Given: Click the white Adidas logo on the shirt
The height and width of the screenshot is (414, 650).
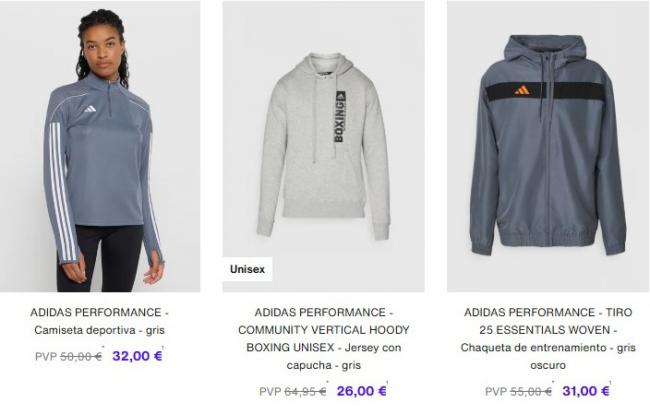Looking at the screenshot, I should tap(90, 109).
